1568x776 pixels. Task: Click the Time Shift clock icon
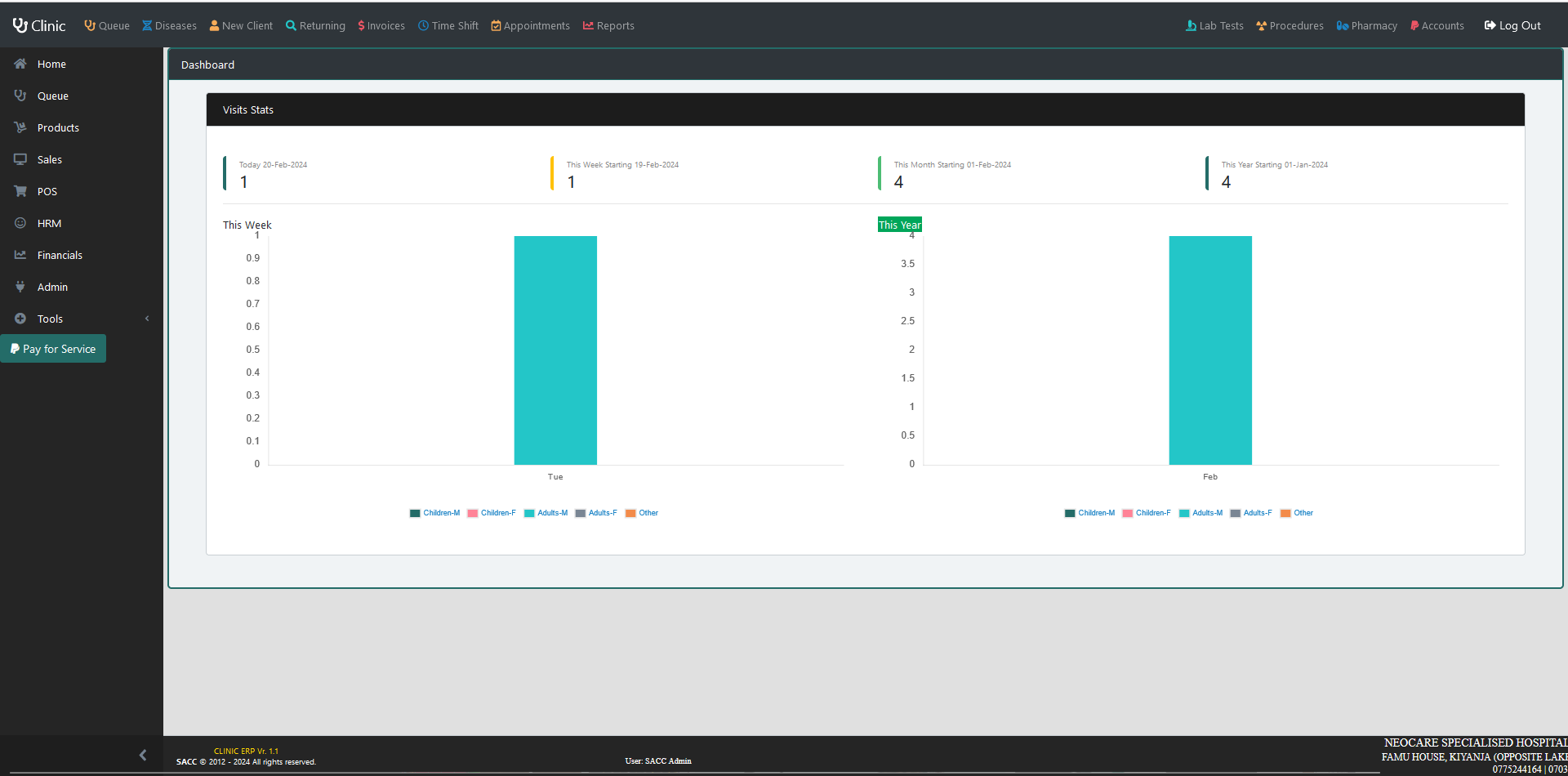(x=423, y=25)
